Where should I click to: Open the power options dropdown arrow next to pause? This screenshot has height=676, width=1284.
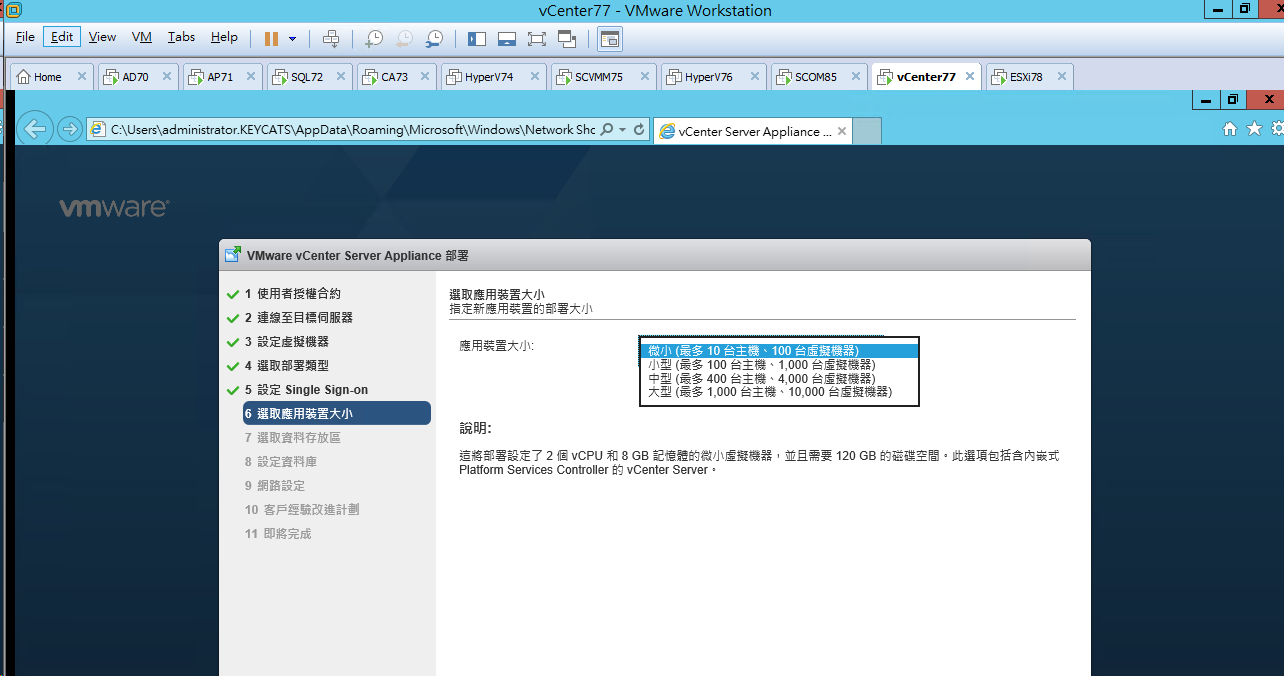click(x=292, y=39)
